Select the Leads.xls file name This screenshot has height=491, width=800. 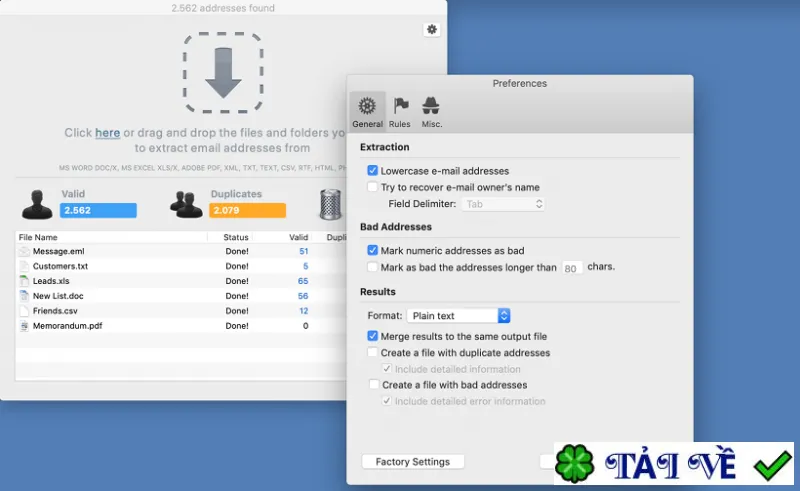(x=51, y=281)
